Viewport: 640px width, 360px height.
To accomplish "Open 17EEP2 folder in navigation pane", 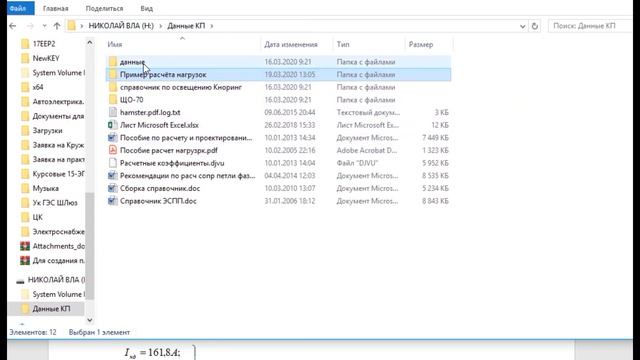I will tap(44, 44).
